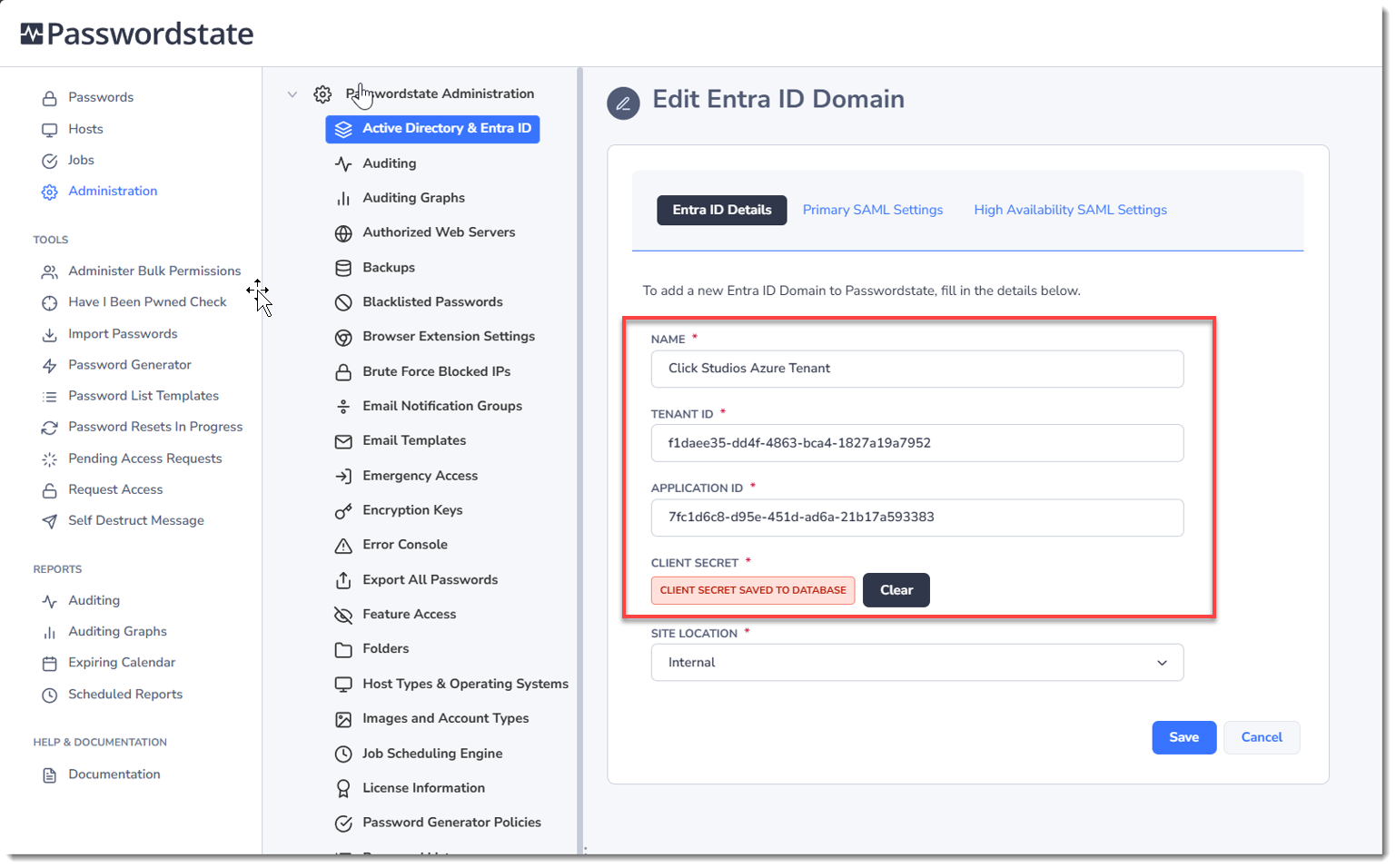
Task: Collapse the Passwordstate Administration tree chevron
Action: pos(292,94)
